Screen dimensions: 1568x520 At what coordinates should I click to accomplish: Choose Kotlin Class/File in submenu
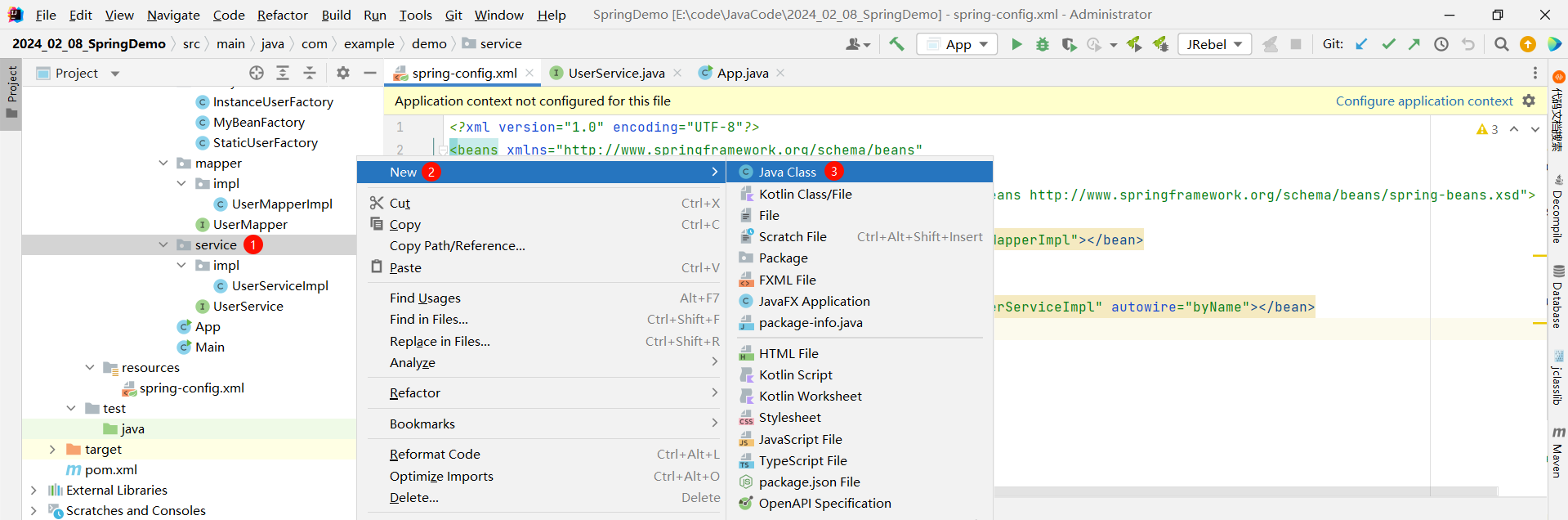click(x=859, y=194)
